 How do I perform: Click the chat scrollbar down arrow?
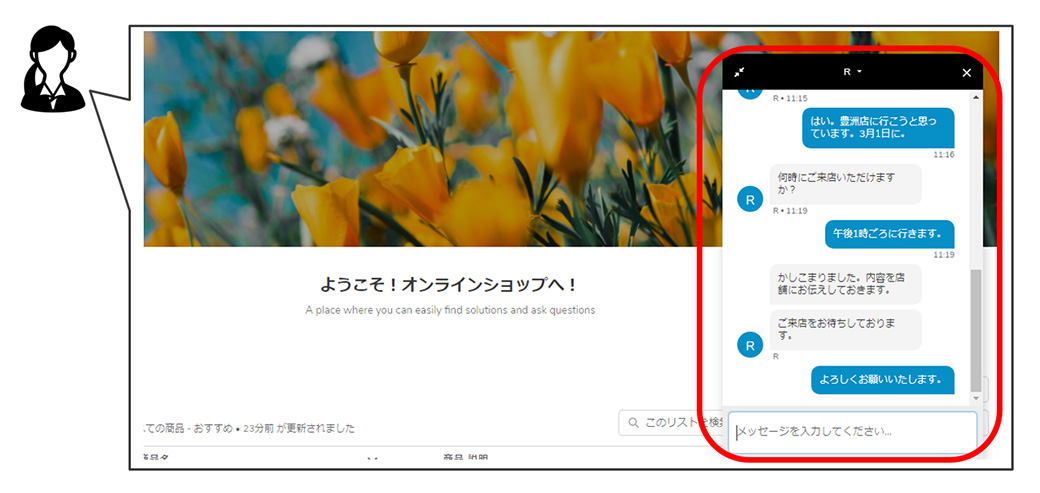click(976, 399)
